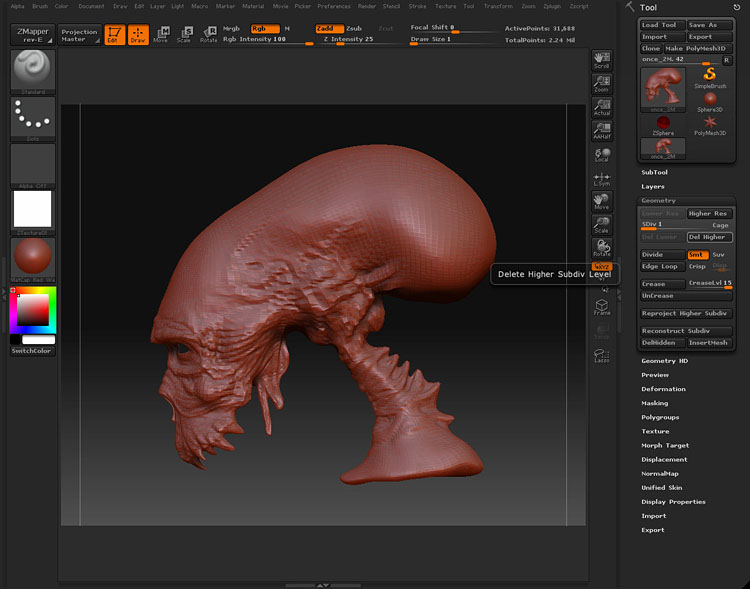Collapse the Geometry section header
Image resolution: width=750 pixels, height=589 pixels.
tap(658, 200)
